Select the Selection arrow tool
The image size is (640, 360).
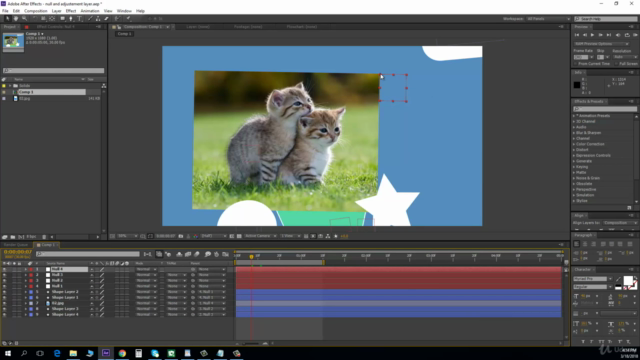pyautogui.click(x=7, y=18)
